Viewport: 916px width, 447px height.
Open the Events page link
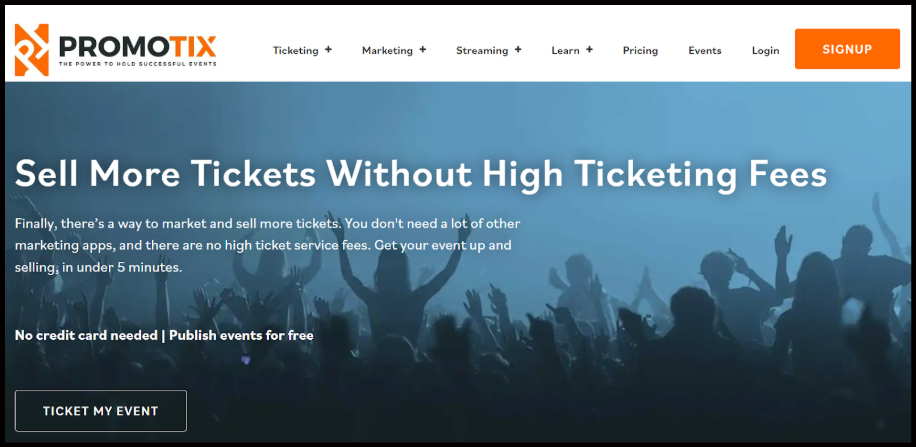point(705,51)
